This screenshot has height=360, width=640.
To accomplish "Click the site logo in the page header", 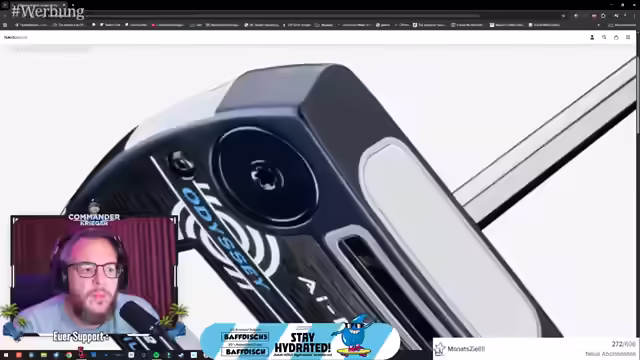I will [x=16, y=37].
